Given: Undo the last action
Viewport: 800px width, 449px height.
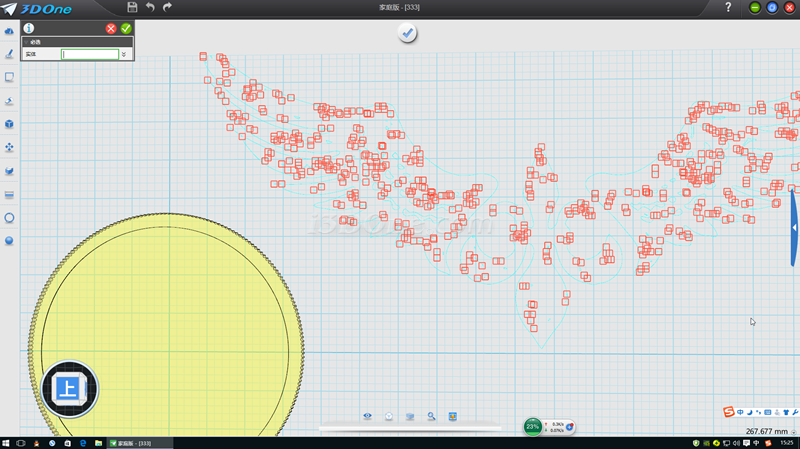Looking at the screenshot, I should click(150, 7).
